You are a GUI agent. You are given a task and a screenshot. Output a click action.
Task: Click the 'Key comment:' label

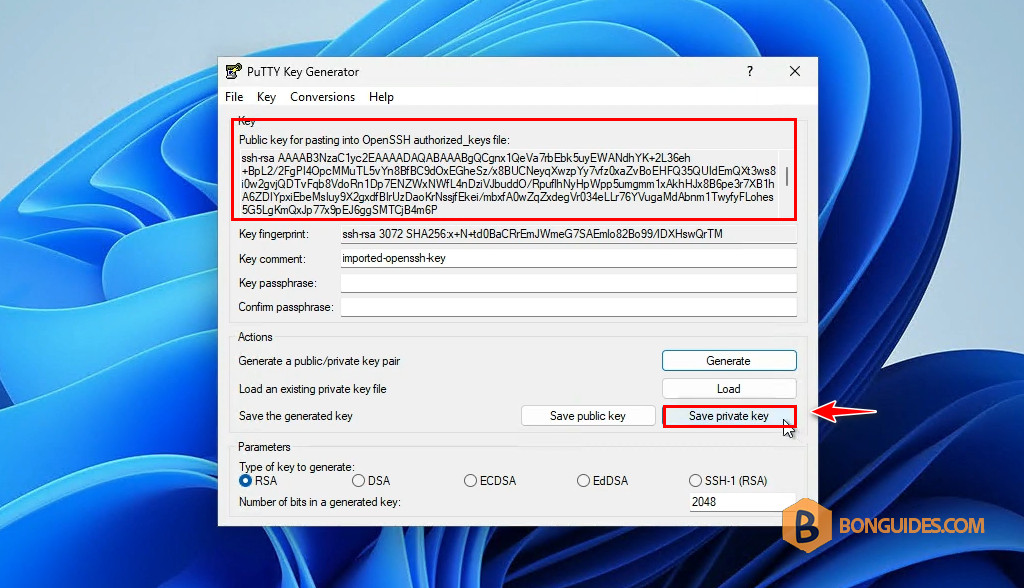click(272, 259)
